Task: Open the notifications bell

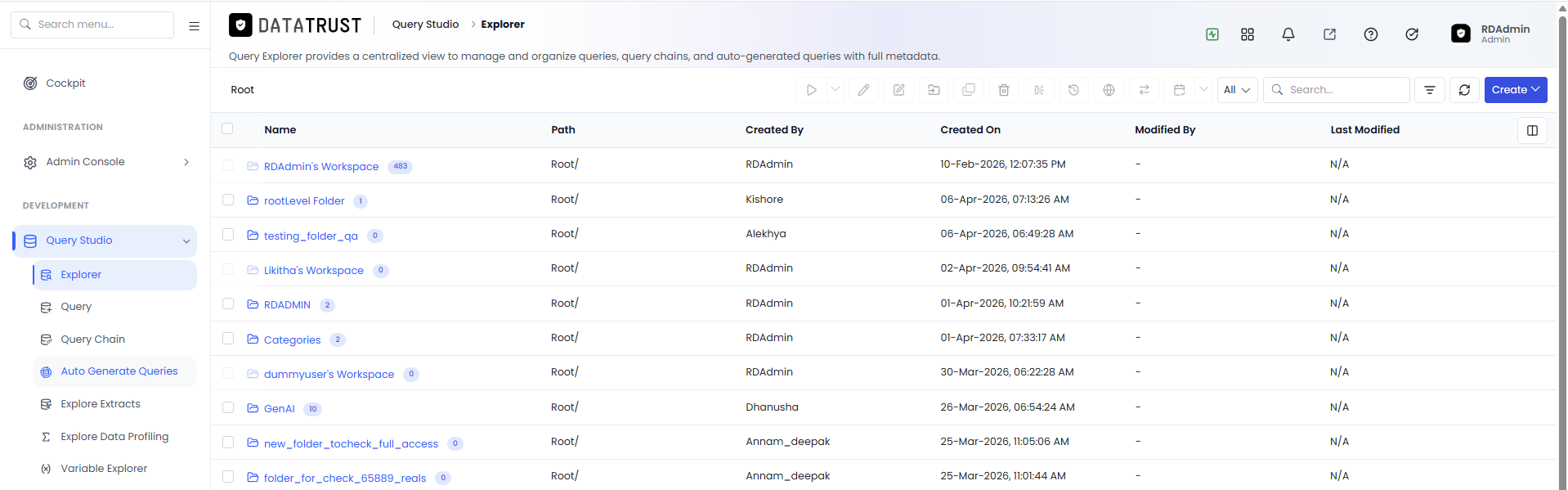Action: (x=1288, y=34)
